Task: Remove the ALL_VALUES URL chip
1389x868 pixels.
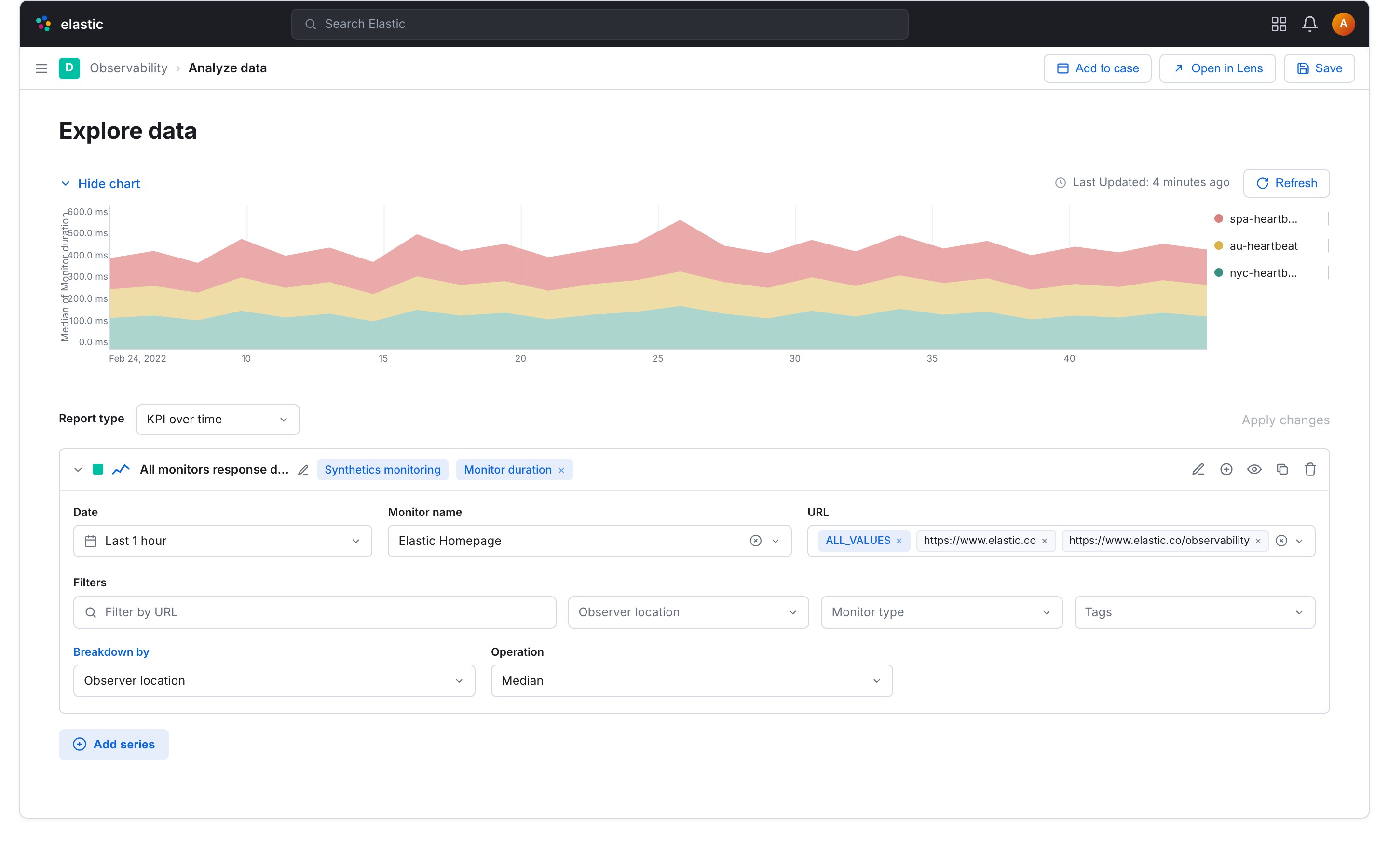Action: 899,541
